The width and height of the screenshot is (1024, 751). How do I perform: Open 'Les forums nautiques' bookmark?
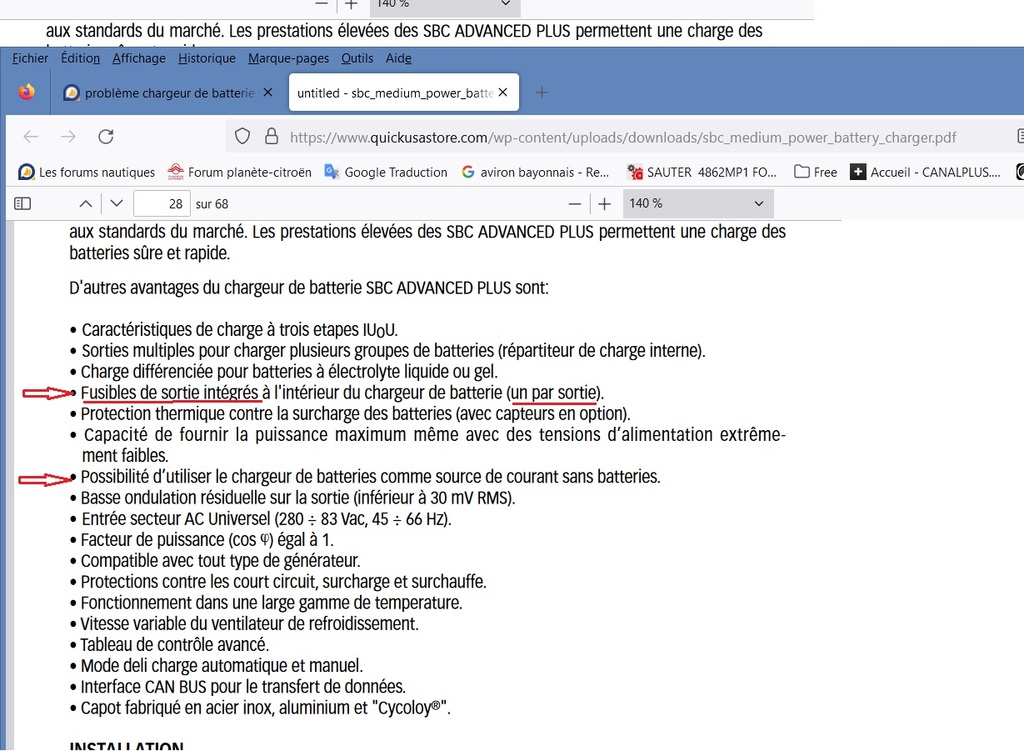(87, 172)
